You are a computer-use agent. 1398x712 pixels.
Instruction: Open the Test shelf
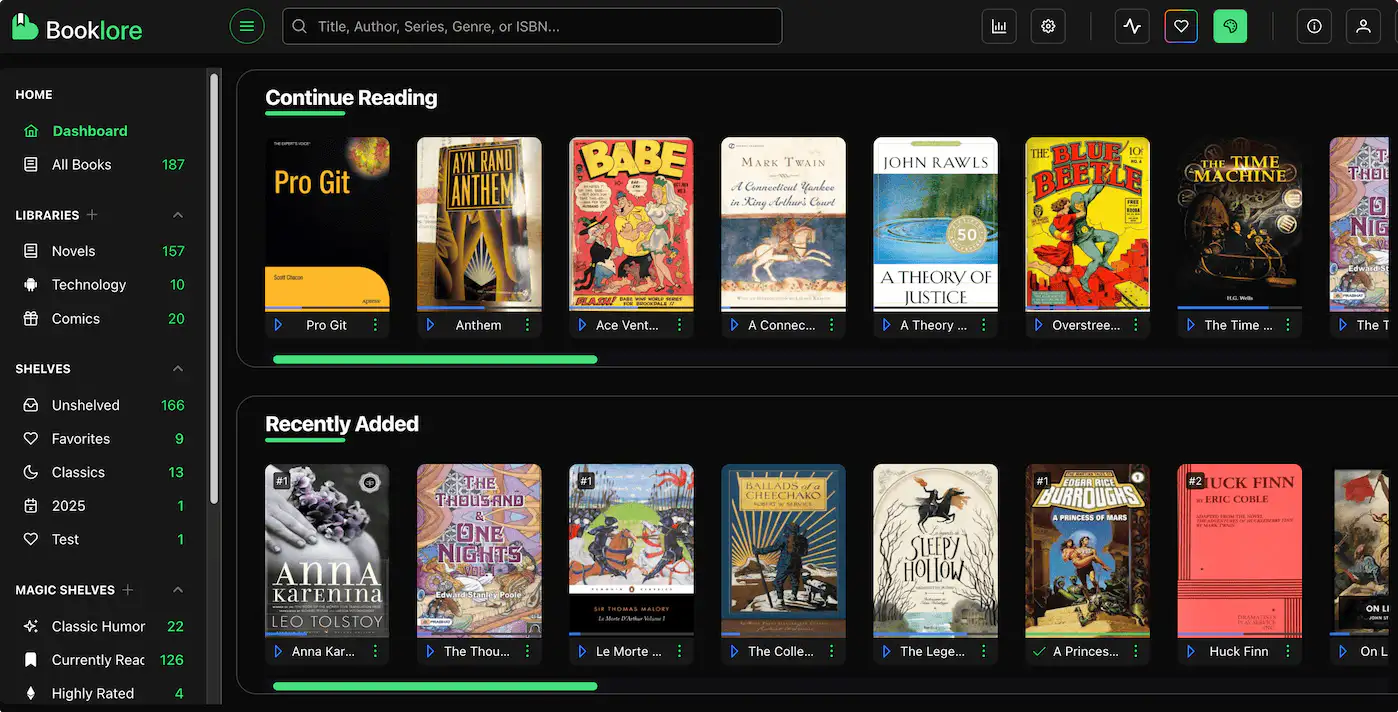[x=104, y=539]
